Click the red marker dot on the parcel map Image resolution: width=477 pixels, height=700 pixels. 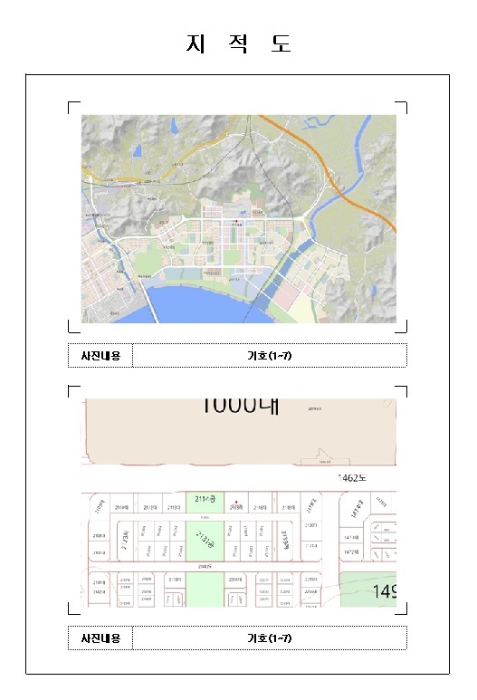236,502
